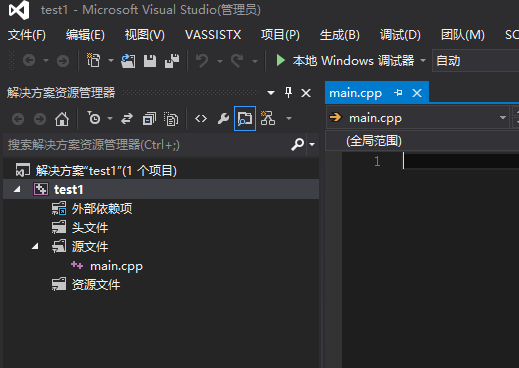Screen dimensions: 519x368
Task: Open the 生成(B) menu
Action: [340, 35]
